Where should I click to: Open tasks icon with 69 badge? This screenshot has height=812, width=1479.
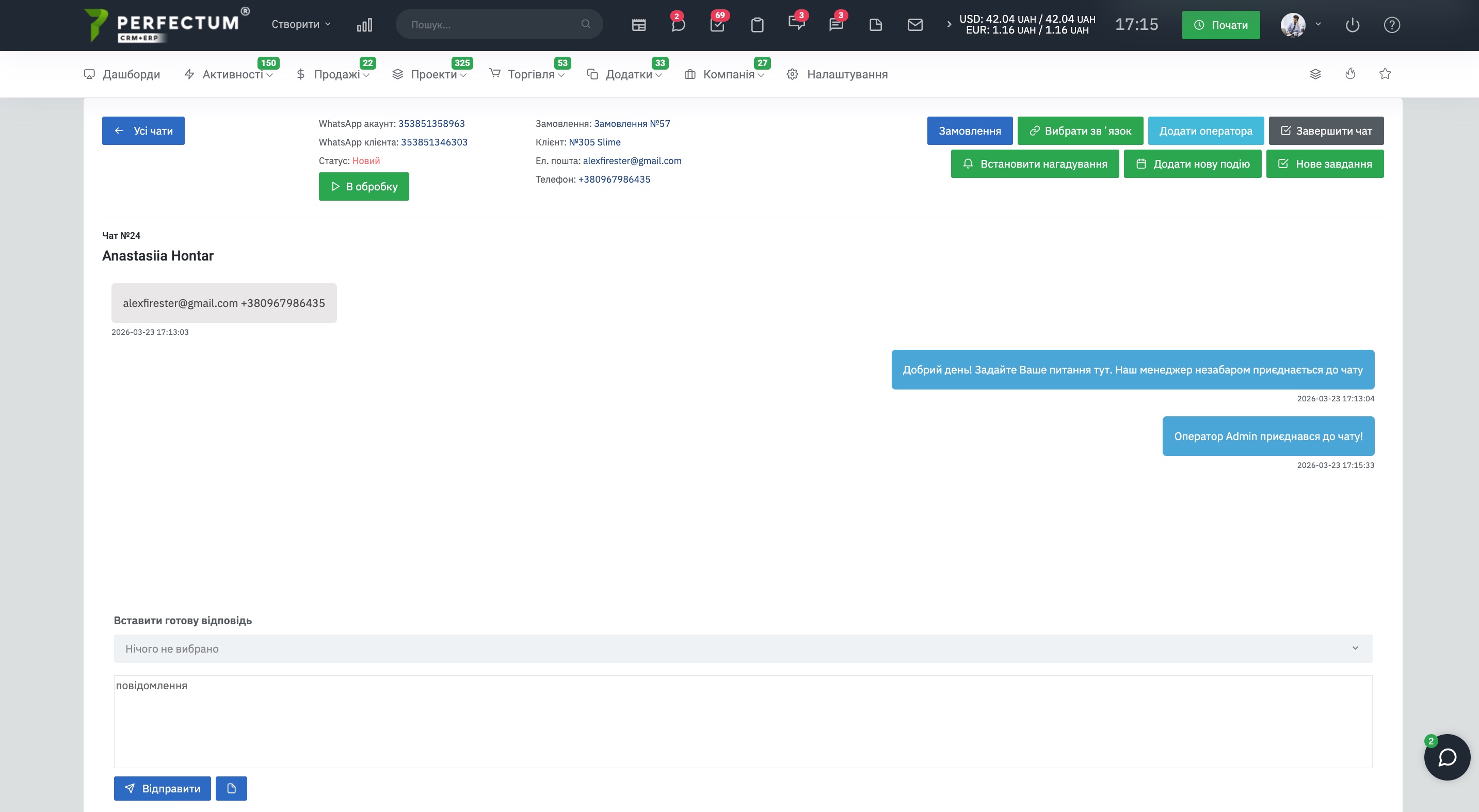717,25
